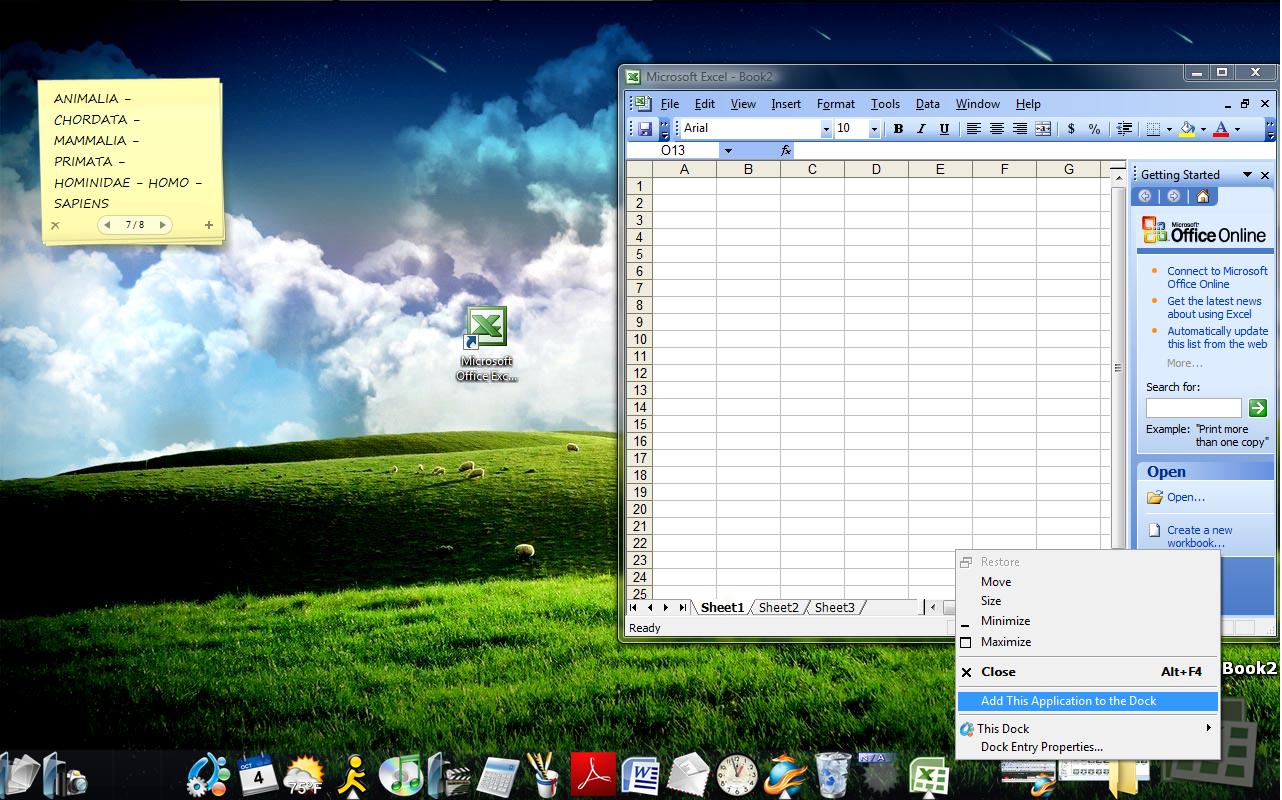Click the AIM running man dock icon
This screenshot has width=1282, height=800.
pos(352,775)
